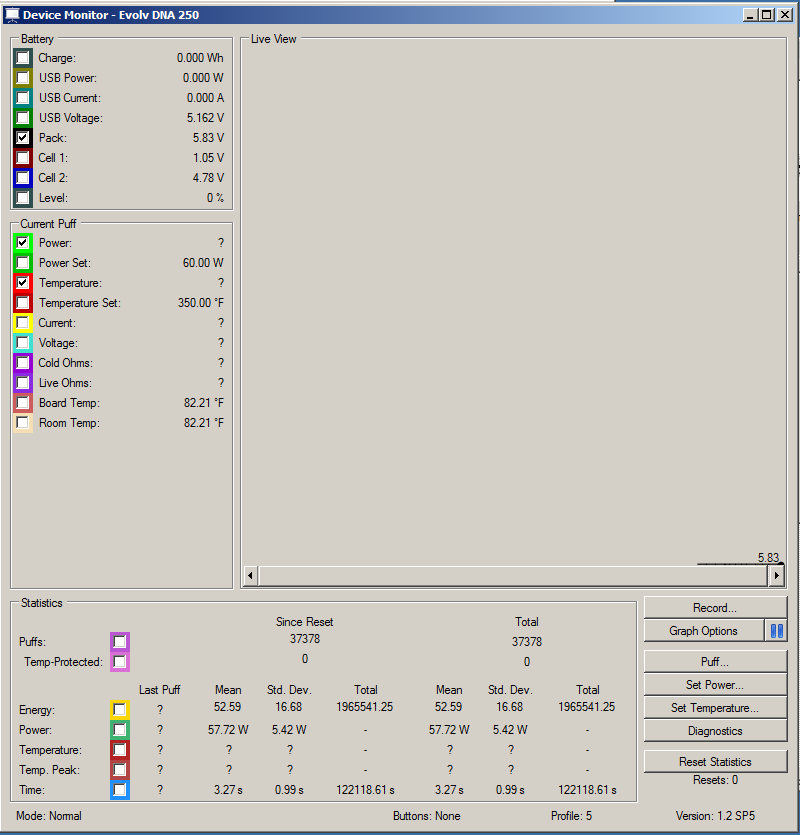This screenshot has height=835, width=800.
Task: Click the Device Monitor title bar icon
Action: [x=12, y=14]
